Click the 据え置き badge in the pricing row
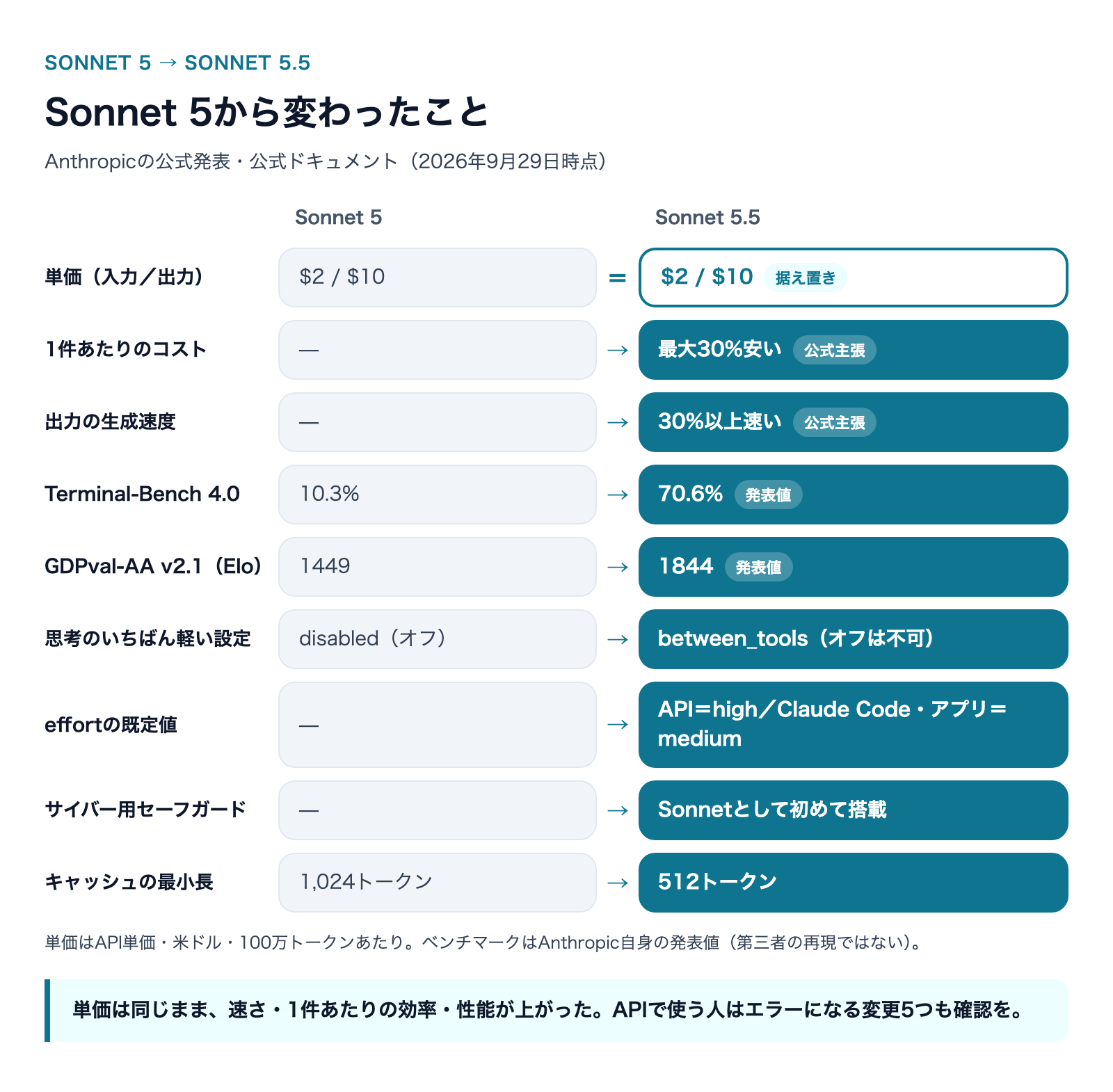 click(x=805, y=278)
